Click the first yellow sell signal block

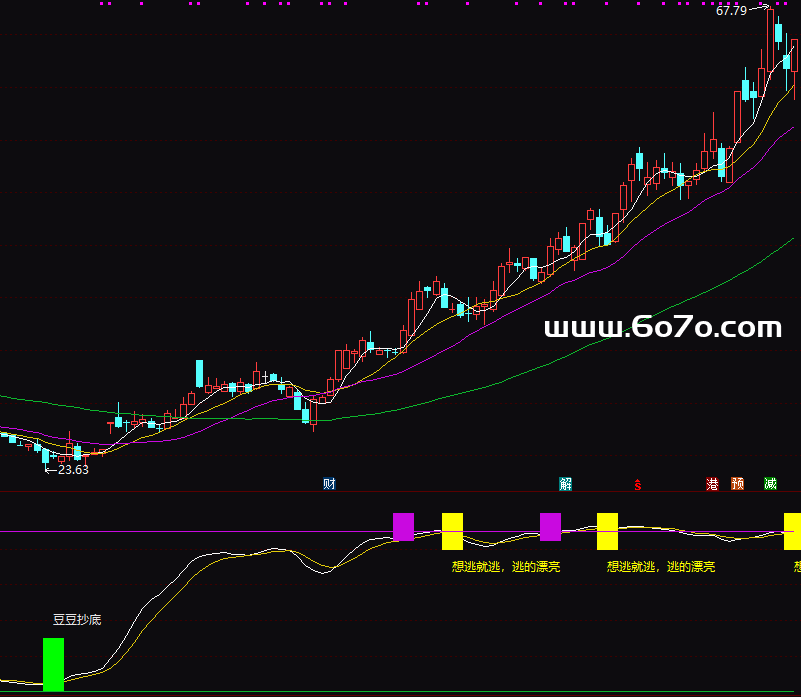[452, 531]
